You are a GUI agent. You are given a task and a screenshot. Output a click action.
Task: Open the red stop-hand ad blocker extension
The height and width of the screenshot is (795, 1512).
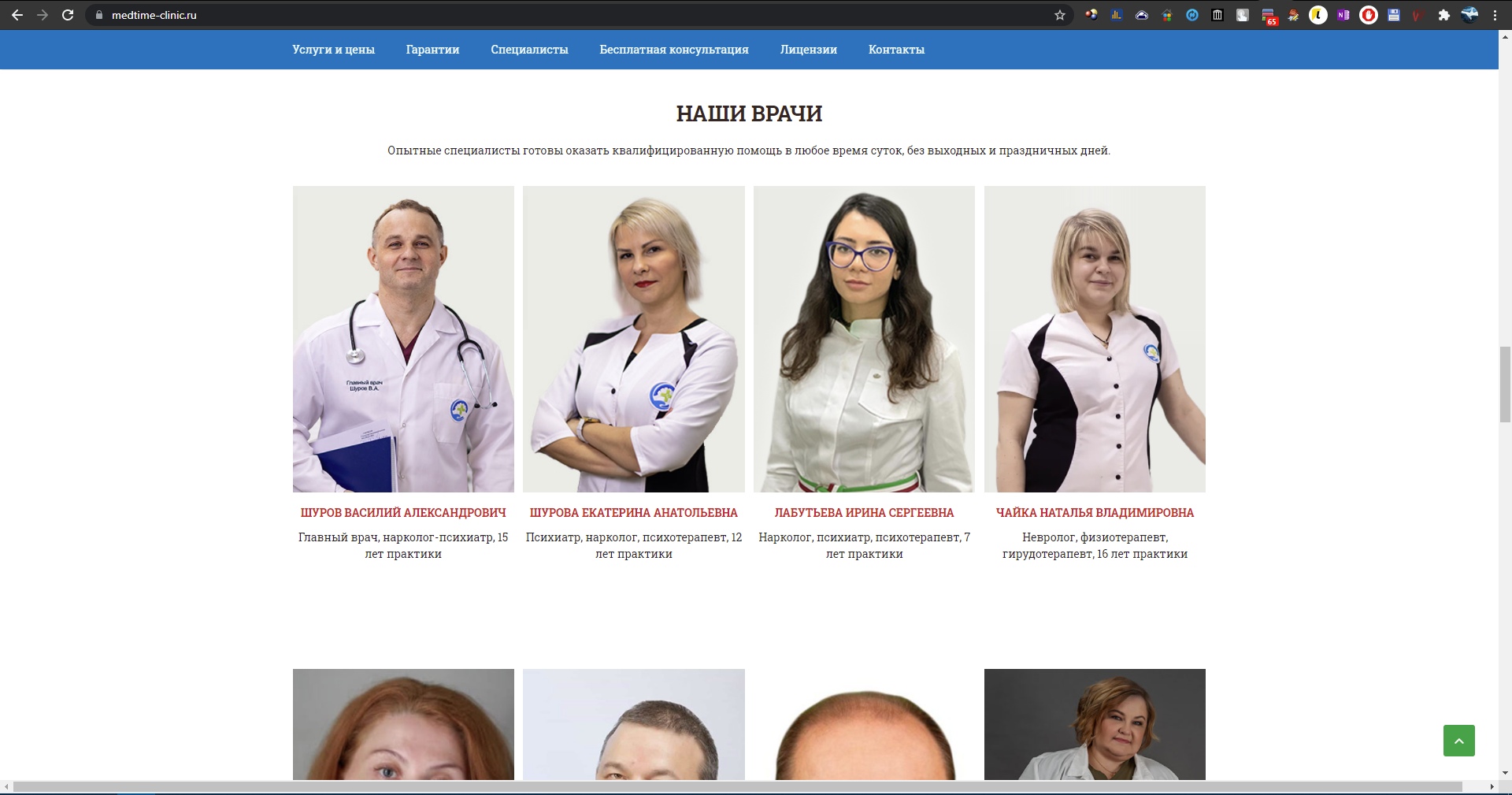tap(1369, 15)
